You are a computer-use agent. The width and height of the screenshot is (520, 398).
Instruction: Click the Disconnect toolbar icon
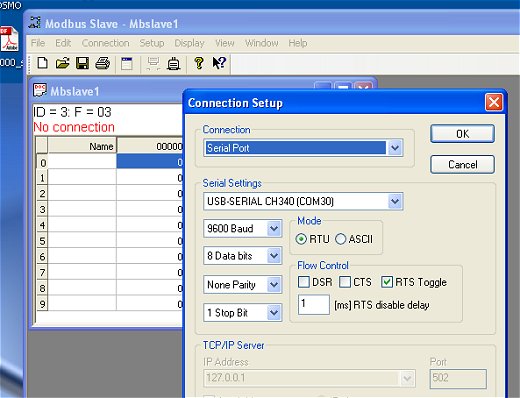click(x=173, y=63)
